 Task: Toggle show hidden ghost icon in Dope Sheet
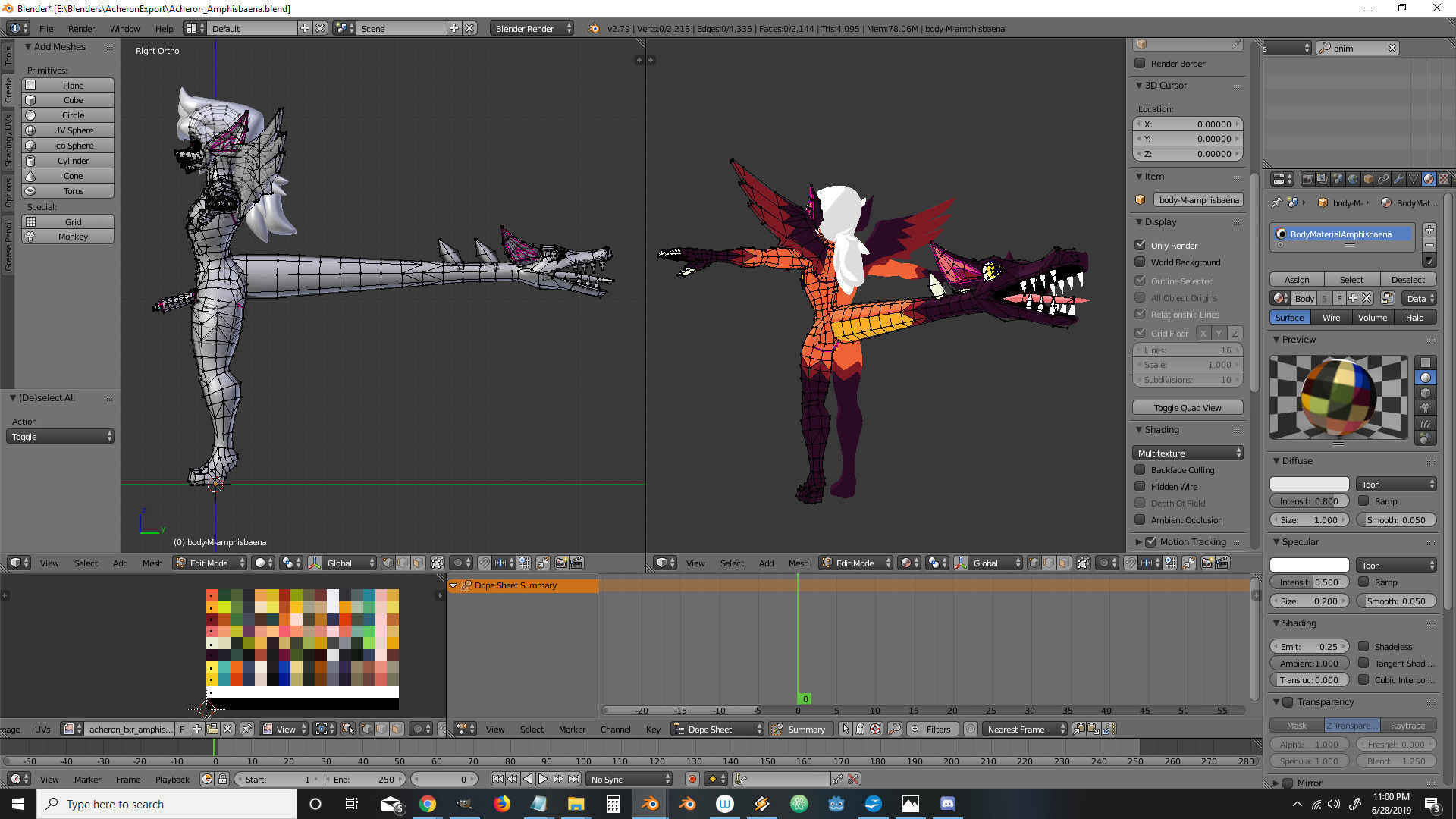click(860, 729)
